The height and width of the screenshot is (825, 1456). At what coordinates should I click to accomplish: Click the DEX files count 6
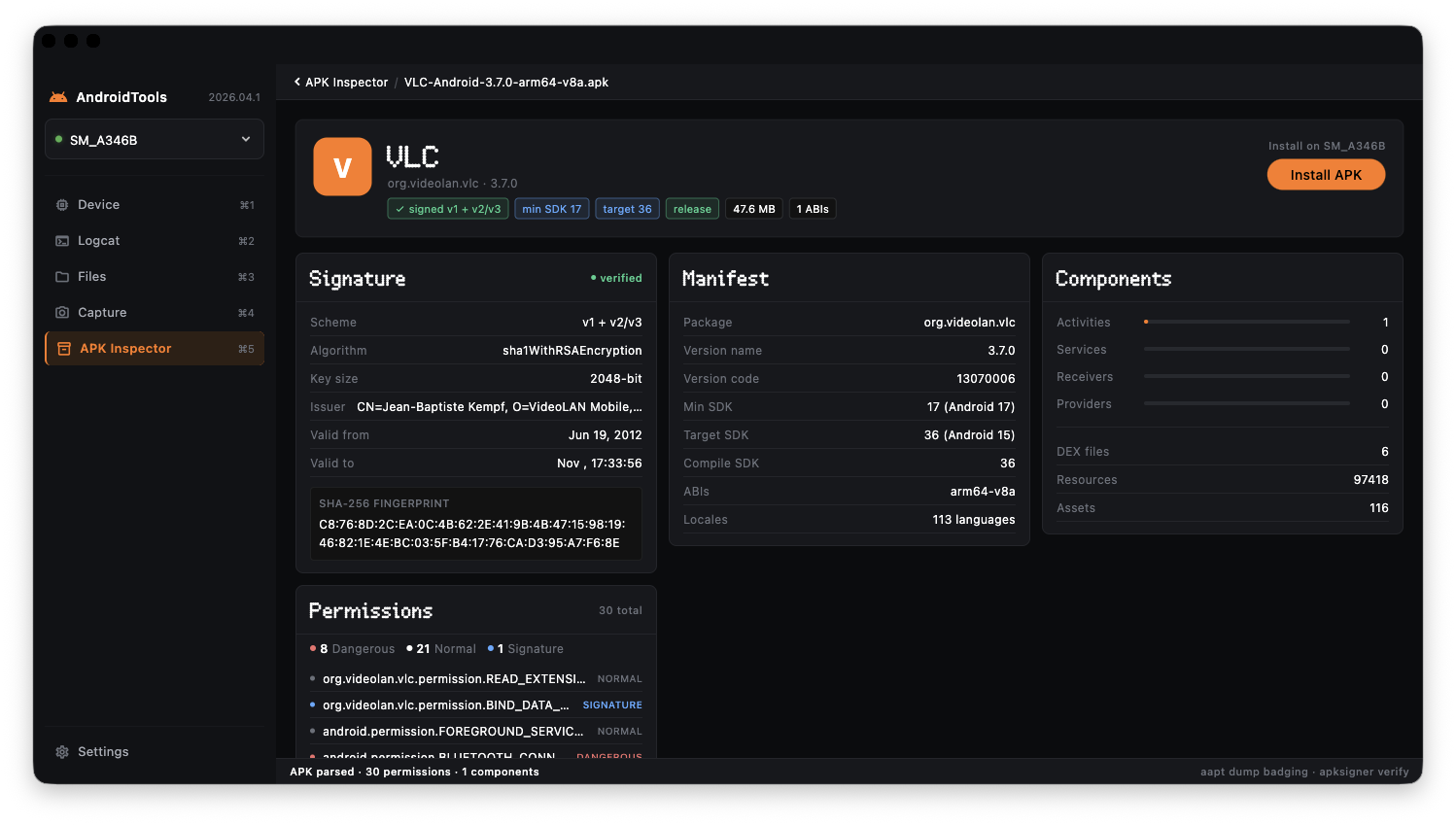1385,452
